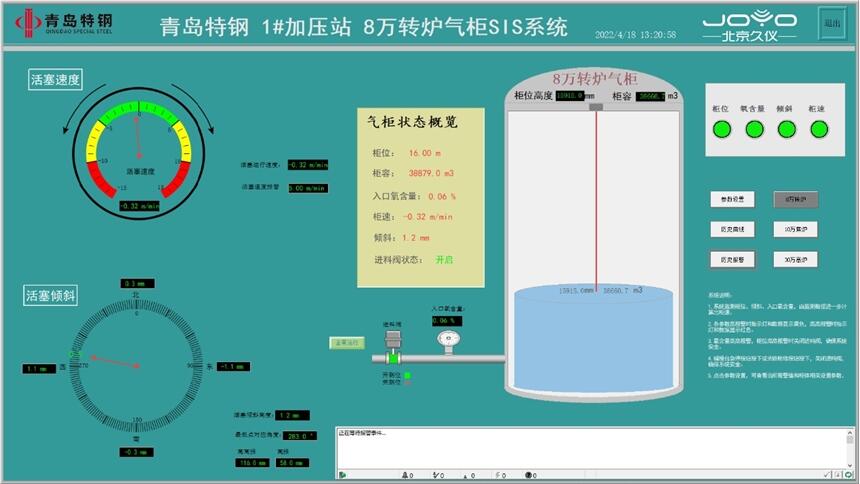Open the 历史曲线 history curve page

point(732,229)
